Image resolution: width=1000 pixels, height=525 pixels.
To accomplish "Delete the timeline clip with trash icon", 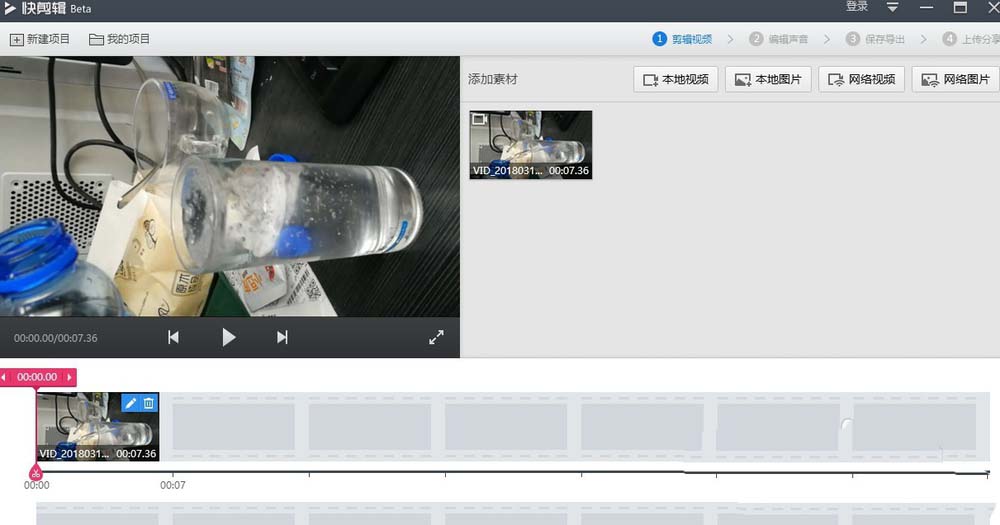I will [149, 403].
